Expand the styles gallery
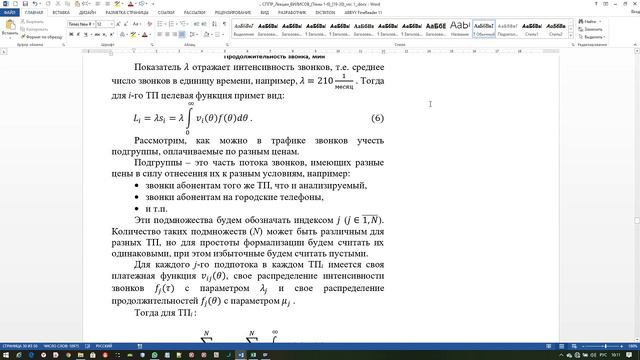The width and height of the screenshot is (640, 360). click(571, 36)
